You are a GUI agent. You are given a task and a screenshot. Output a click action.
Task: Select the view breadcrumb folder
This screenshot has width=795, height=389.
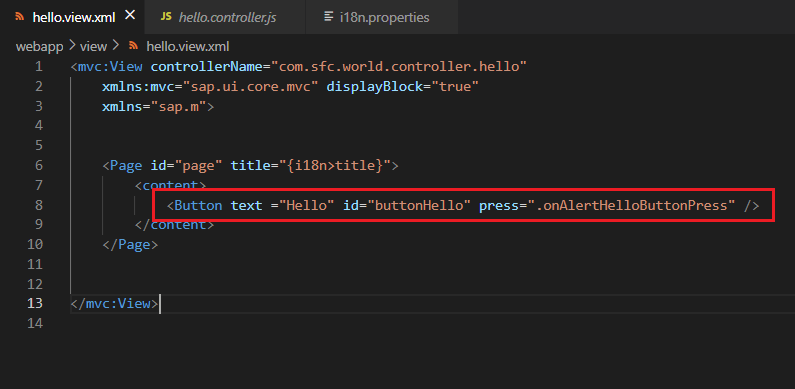(x=94, y=47)
